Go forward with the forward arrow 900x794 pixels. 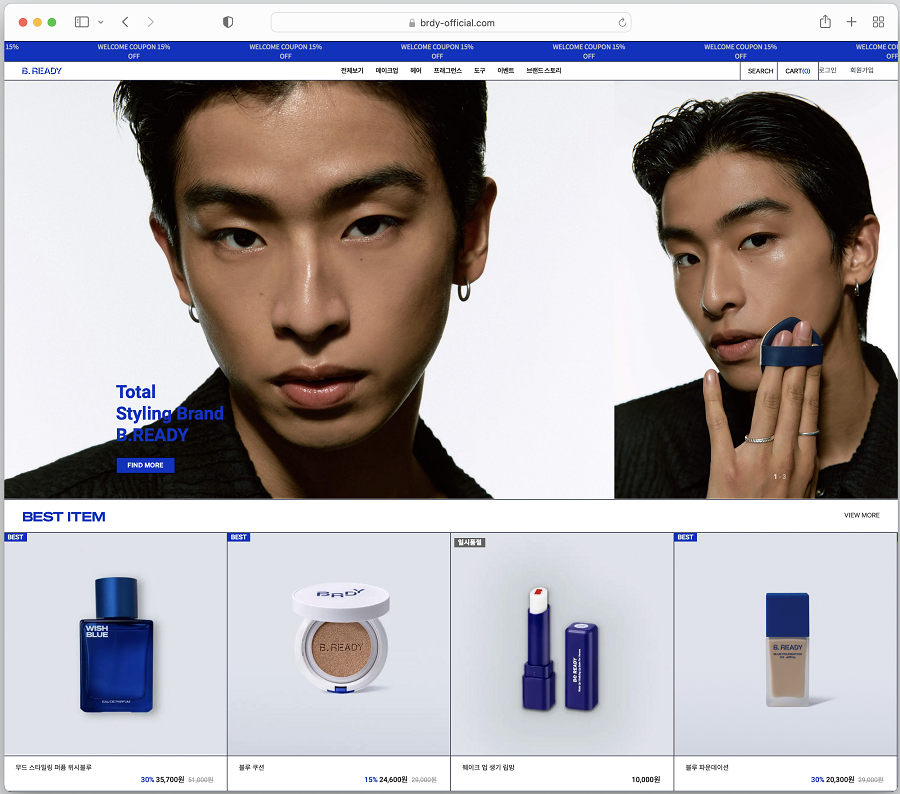point(150,22)
